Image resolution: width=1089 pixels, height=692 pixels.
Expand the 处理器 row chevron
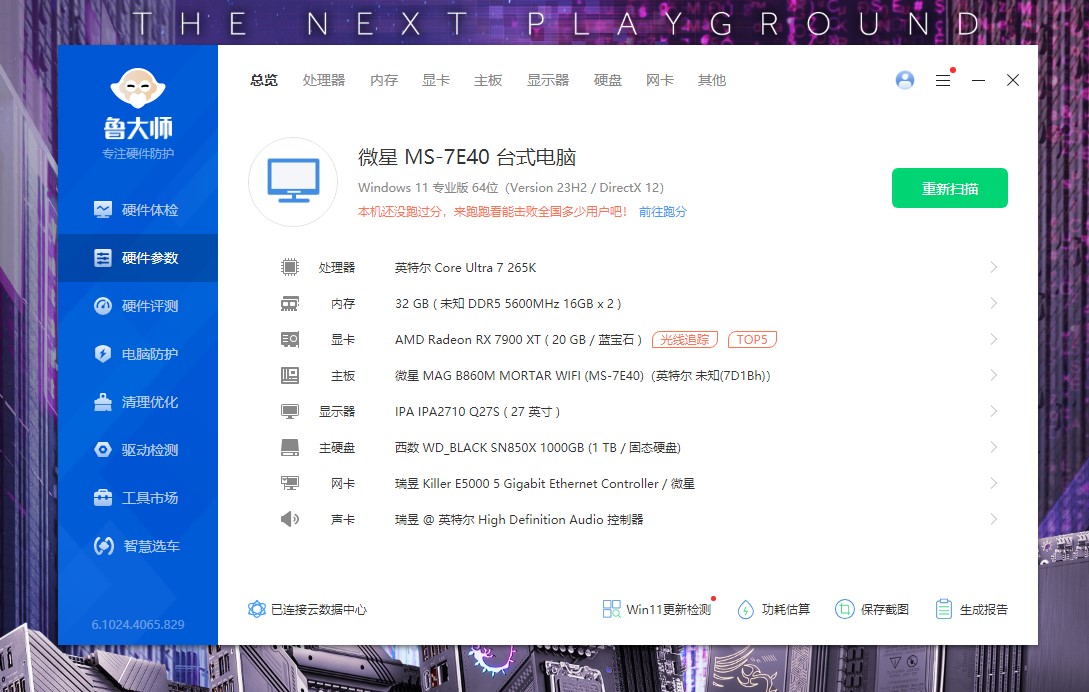(x=993, y=267)
